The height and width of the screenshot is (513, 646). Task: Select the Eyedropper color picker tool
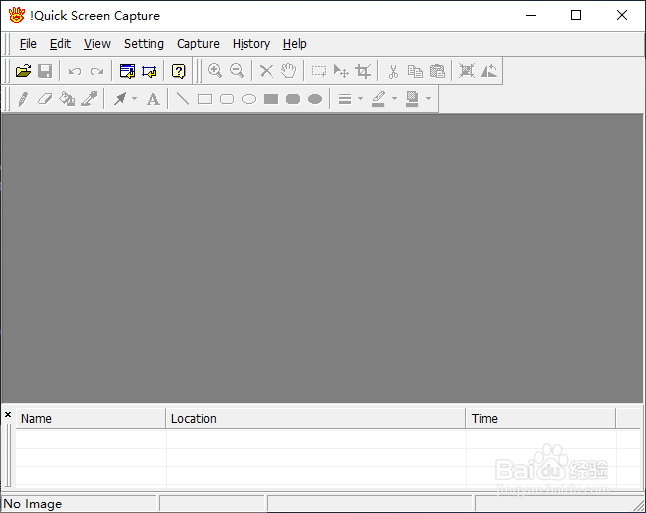pos(89,99)
